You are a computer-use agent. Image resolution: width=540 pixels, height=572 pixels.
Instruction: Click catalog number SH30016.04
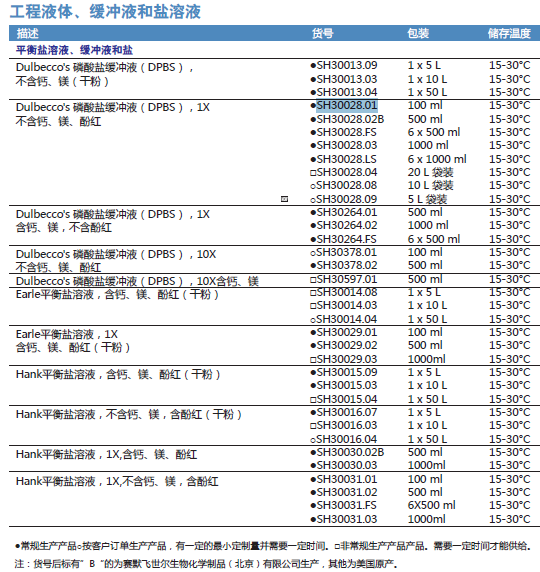347,439
